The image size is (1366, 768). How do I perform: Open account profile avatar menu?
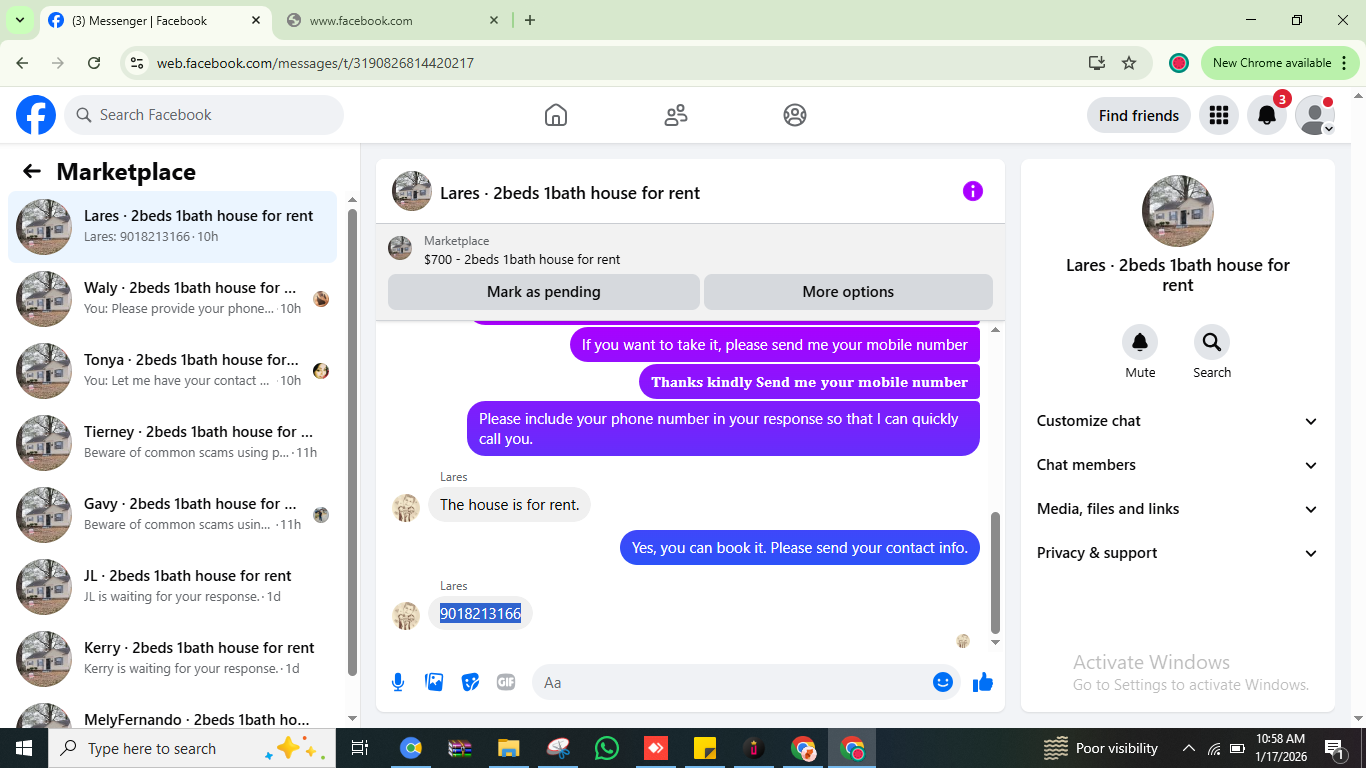pos(1315,115)
